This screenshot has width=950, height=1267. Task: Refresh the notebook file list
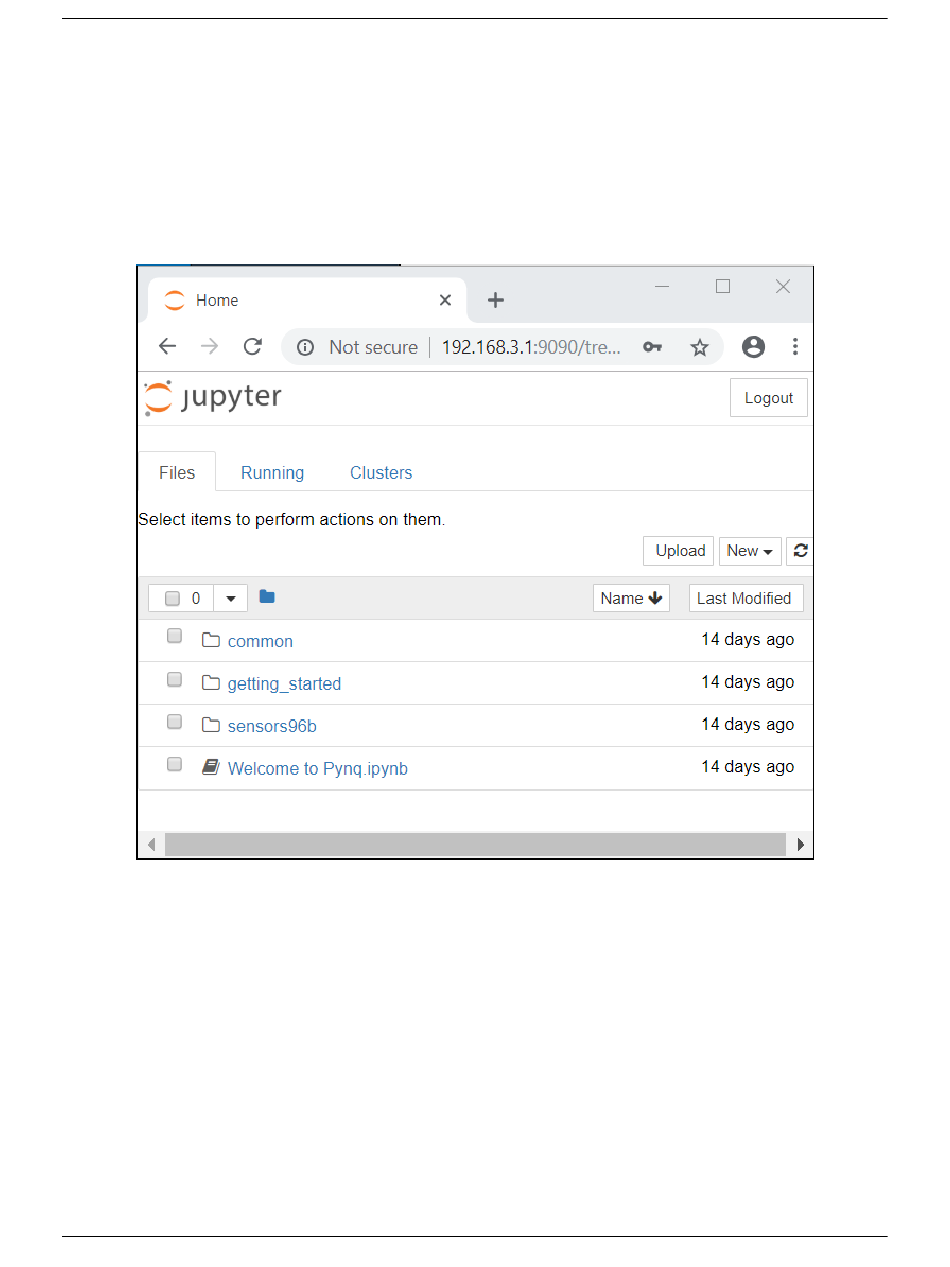point(800,550)
